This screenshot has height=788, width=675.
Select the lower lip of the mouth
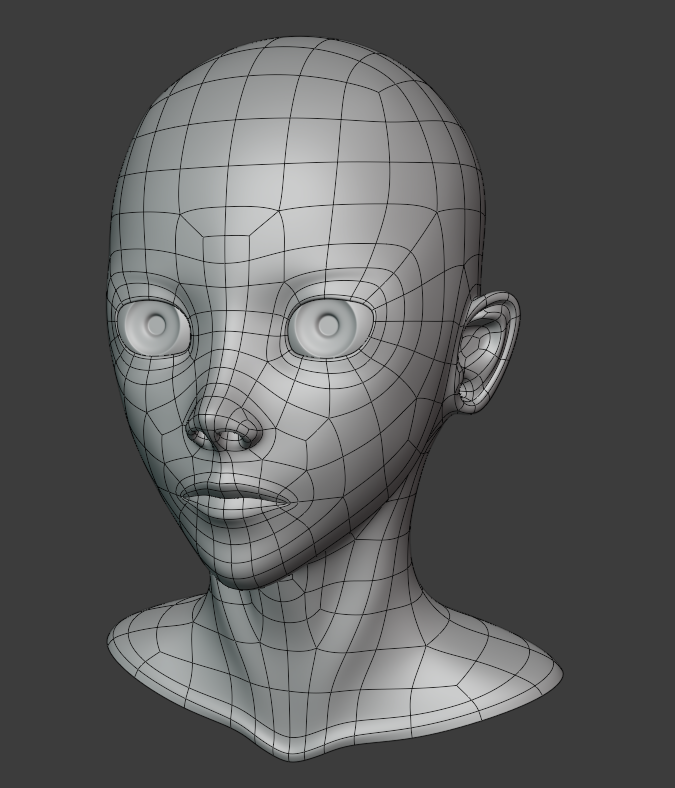coord(239,511)
